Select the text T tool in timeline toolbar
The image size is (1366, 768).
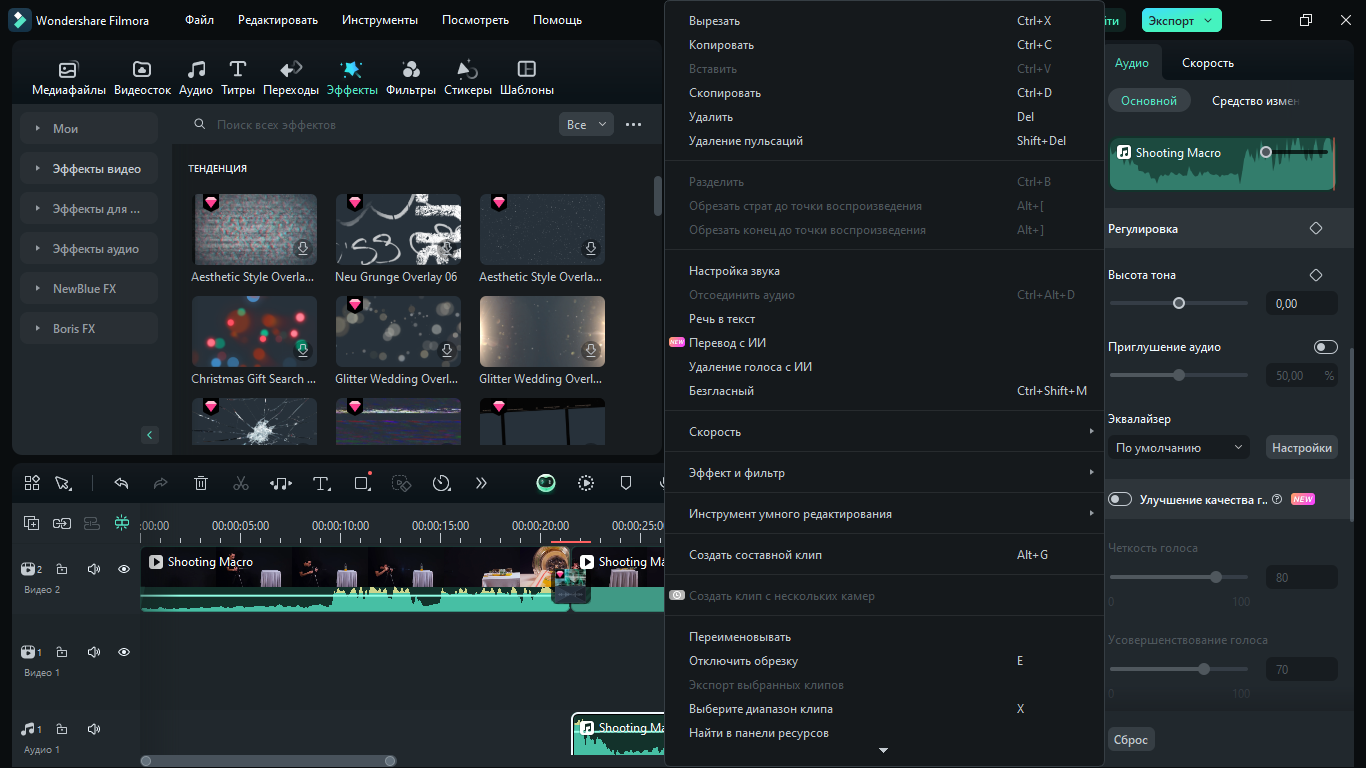pyautogui.click(x=321, y=483)
